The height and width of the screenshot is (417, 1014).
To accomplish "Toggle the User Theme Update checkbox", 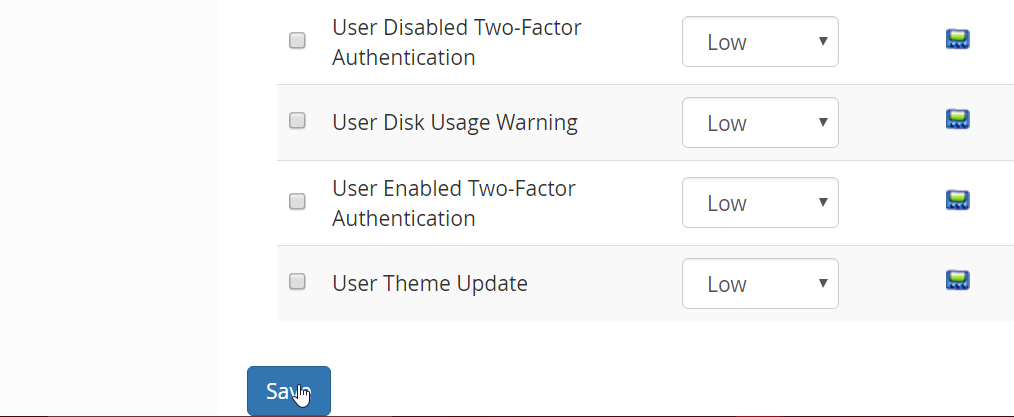I will (297, 282).
